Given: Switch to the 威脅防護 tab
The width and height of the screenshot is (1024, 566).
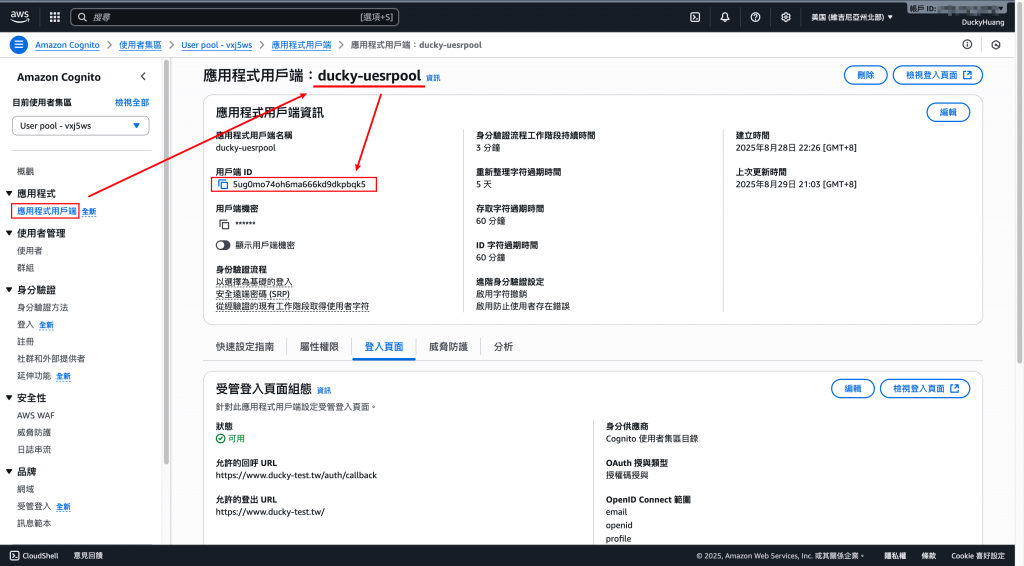Looking at the screenshot, I should click(x=448, y=347).
